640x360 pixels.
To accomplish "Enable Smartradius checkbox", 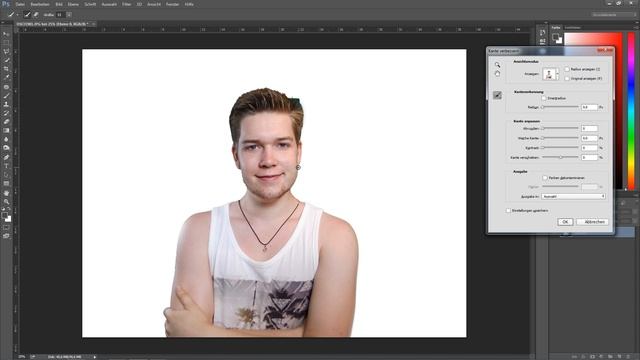I will [544, 98].
